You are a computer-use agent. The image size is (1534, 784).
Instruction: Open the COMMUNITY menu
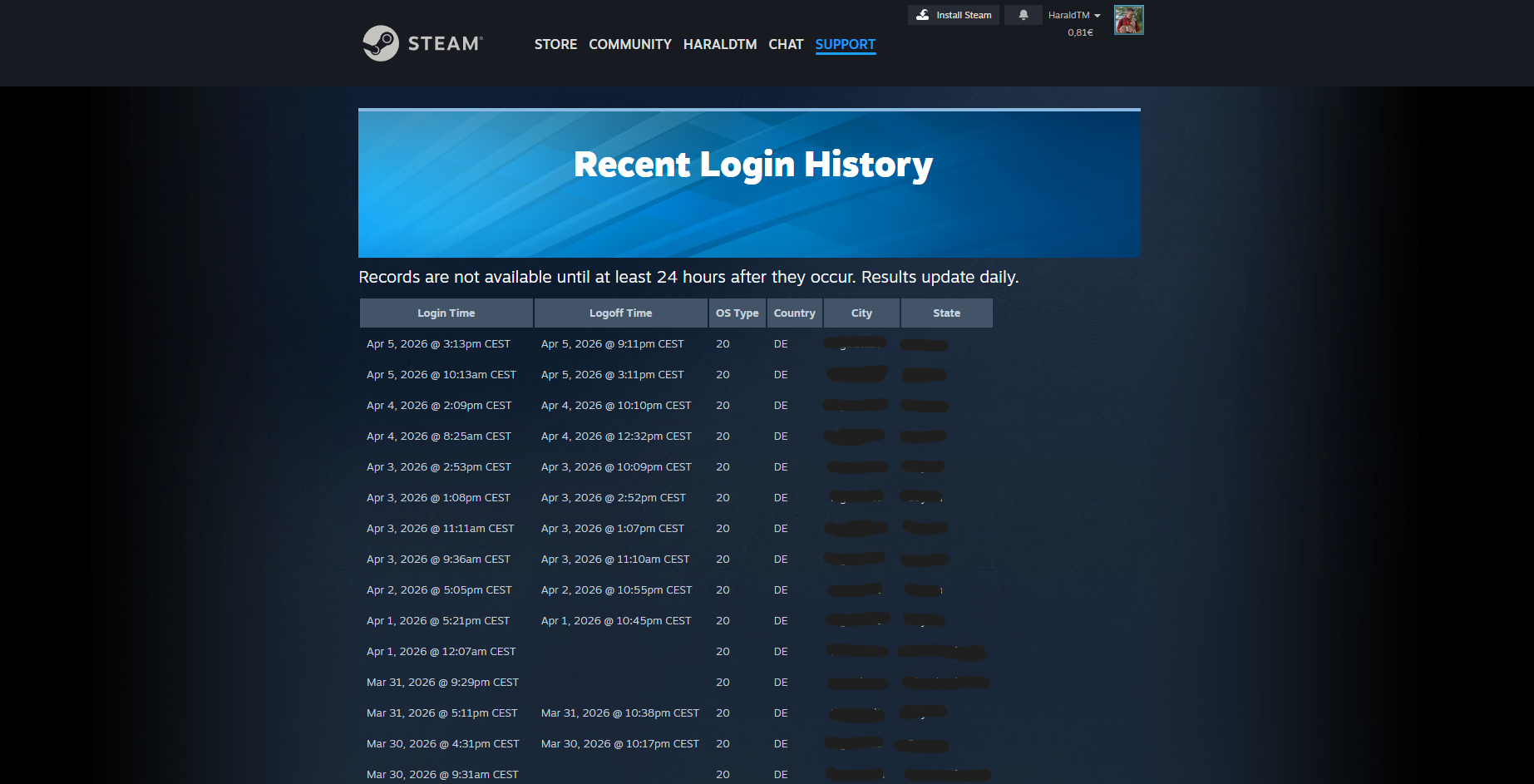tap(629, 44)
